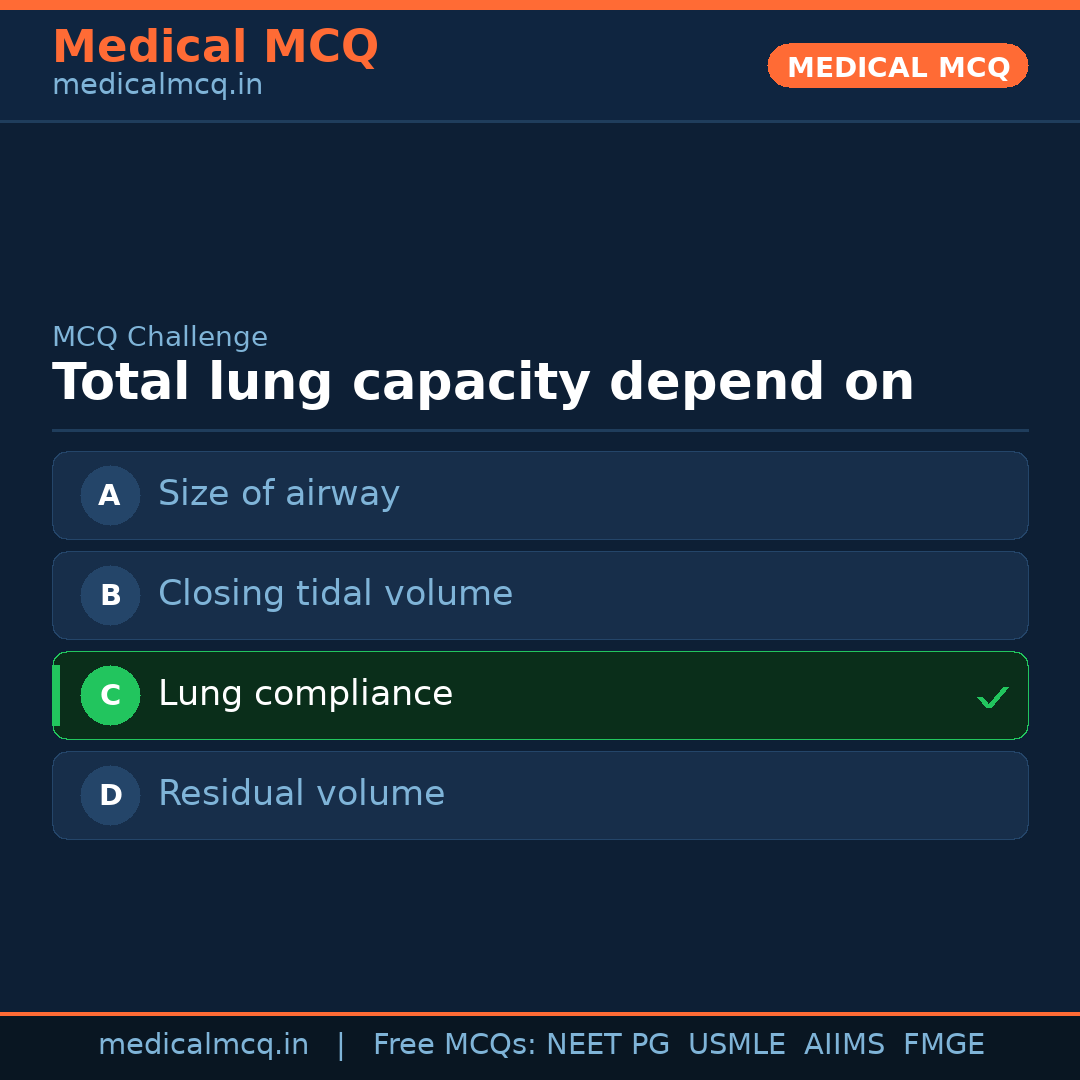Viewport: 1080px width, 1080px height.
Task: Click the green C circle badge
Action: tap(110, 695)
